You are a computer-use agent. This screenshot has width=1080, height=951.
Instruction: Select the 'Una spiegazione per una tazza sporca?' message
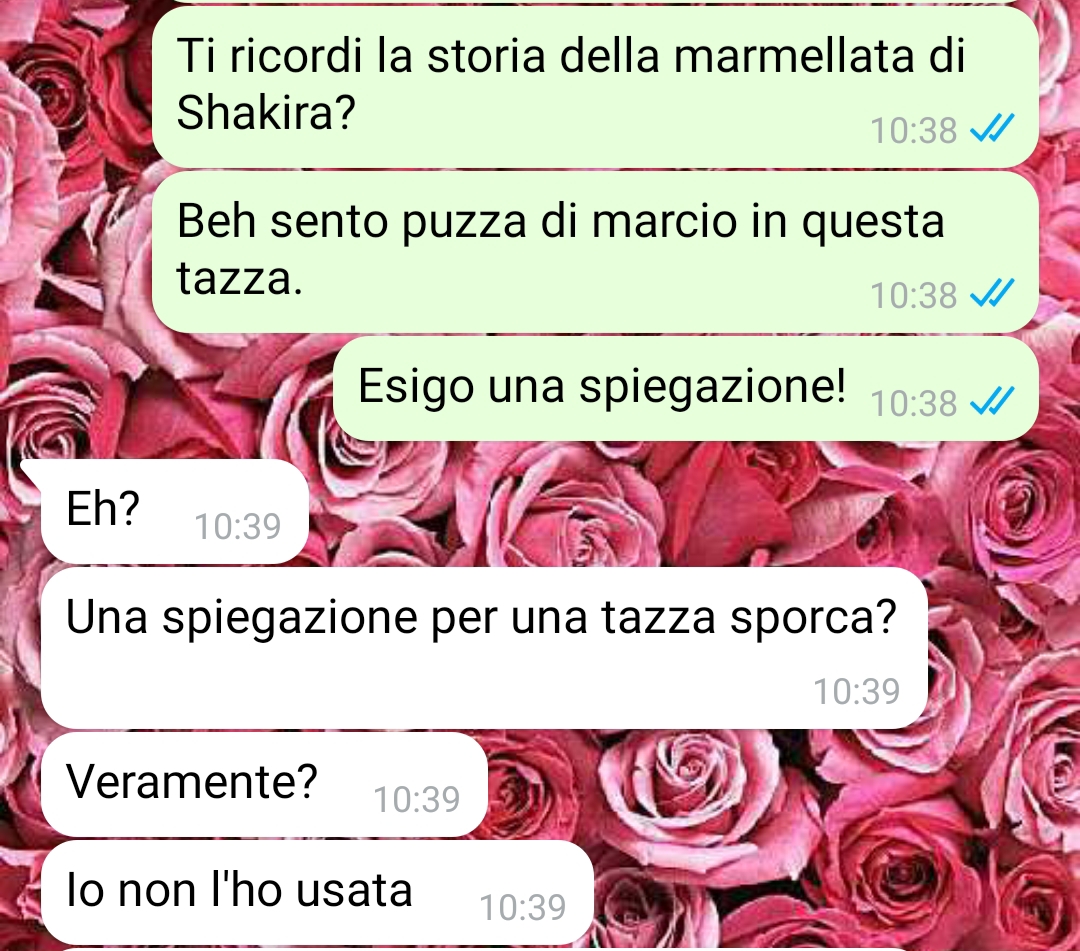pos(484,648)
